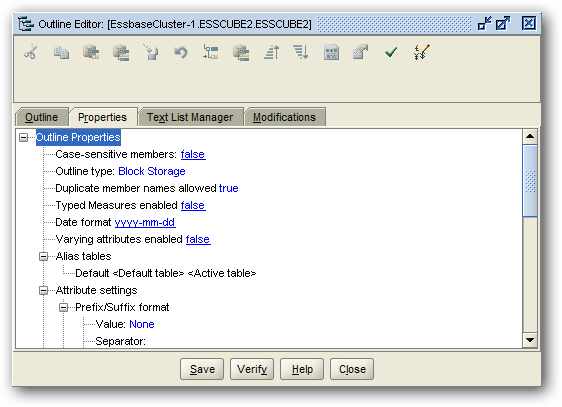Click the Outline type: label
The height and width of the screenshot is (407, 562).
[85, 171]
